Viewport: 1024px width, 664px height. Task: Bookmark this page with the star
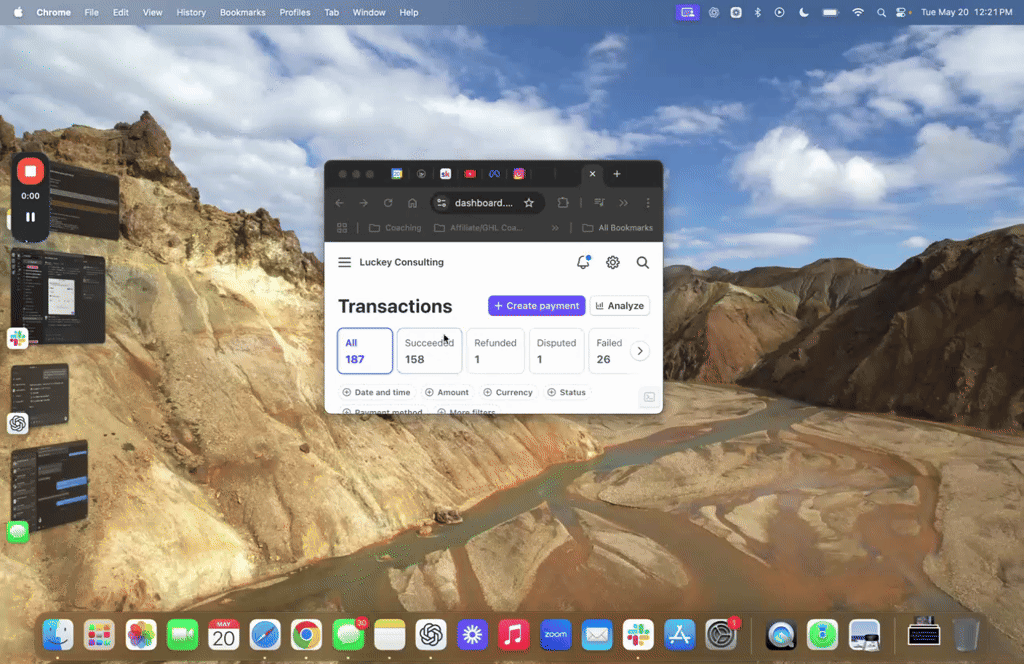[529, 203]
